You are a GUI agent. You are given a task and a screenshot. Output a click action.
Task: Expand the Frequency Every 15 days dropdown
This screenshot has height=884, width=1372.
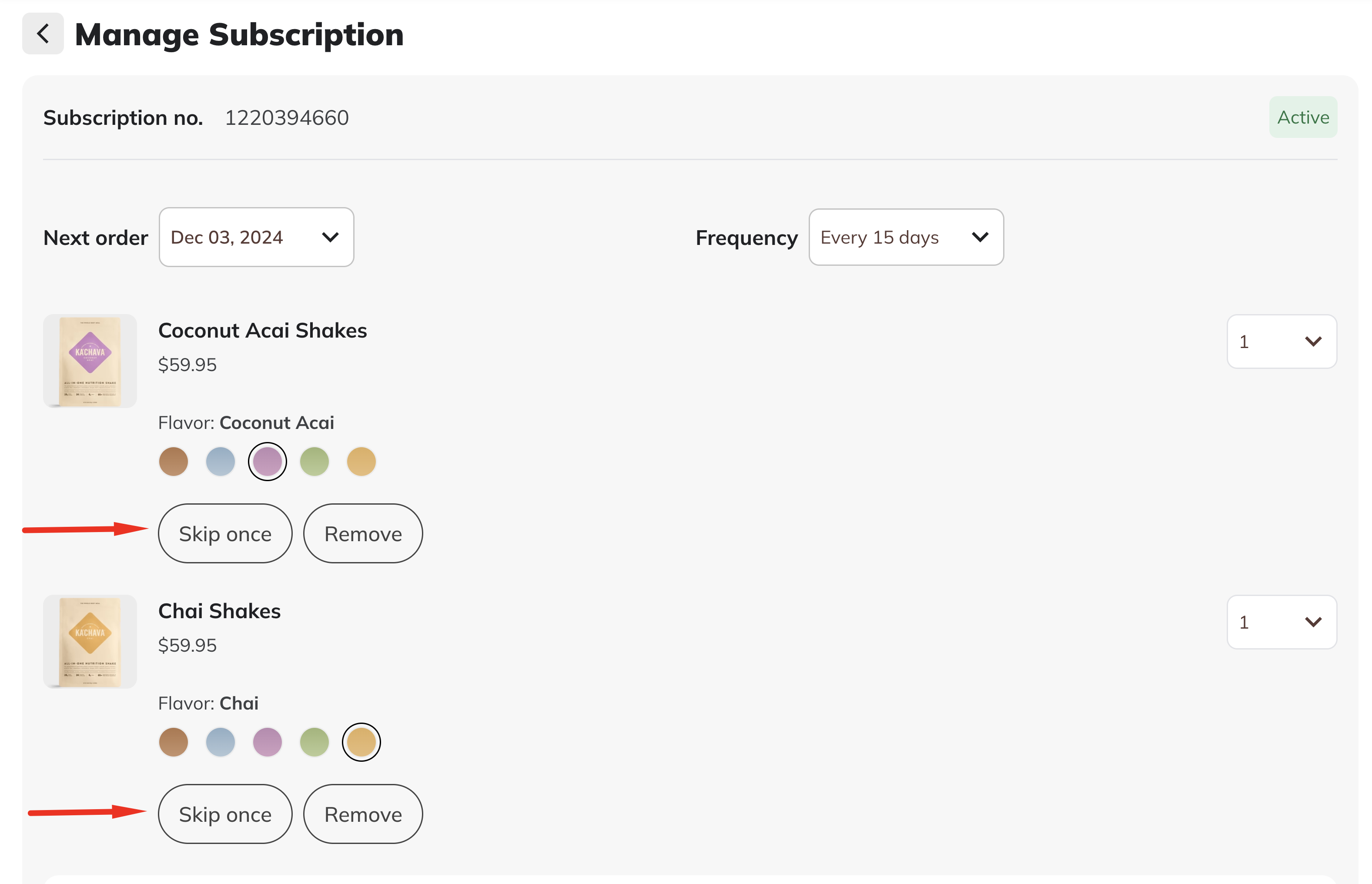[x=906, y=237]
